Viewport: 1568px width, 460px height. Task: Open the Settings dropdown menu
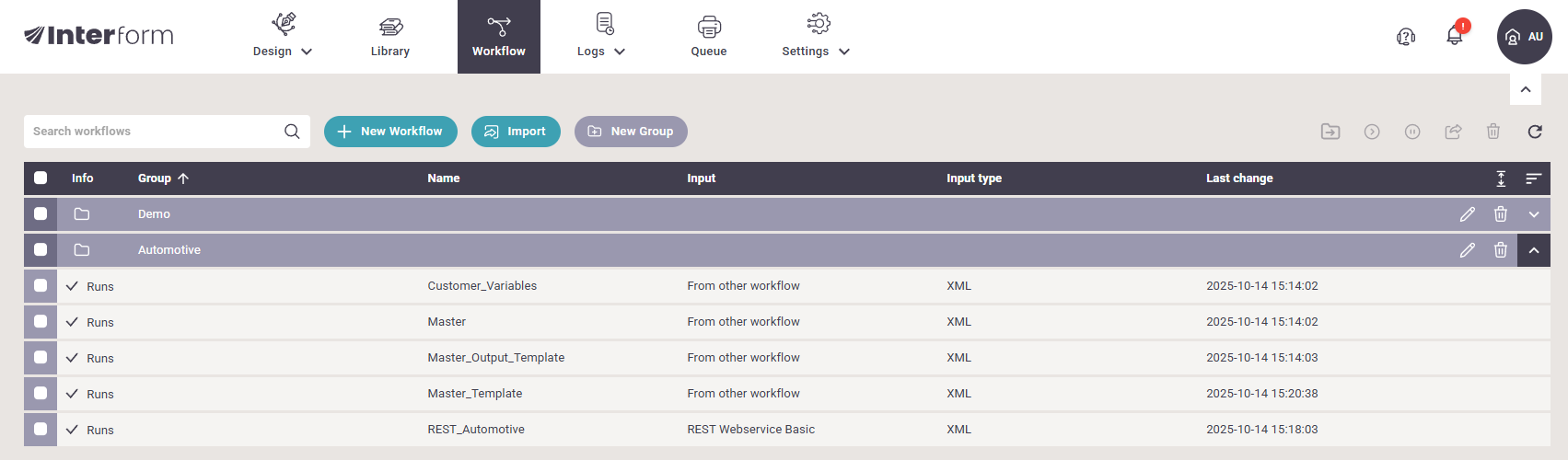pyautogui.click(x=815, y=37)
